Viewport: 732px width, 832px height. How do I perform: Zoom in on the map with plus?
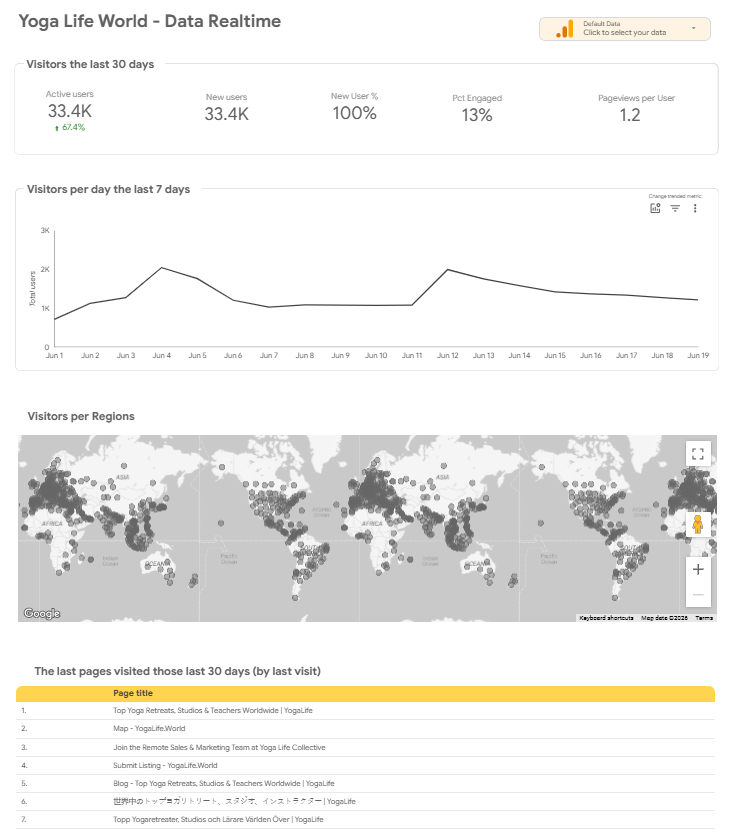[698, 569]
